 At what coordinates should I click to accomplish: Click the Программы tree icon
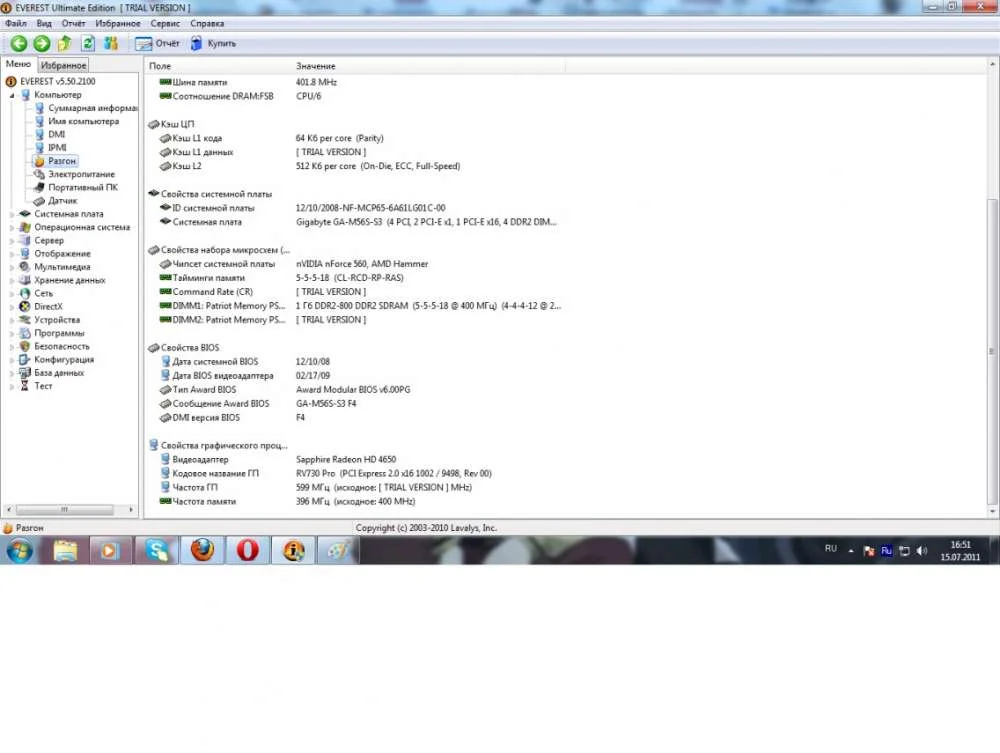pyautogui.click(x=25, y=333)
